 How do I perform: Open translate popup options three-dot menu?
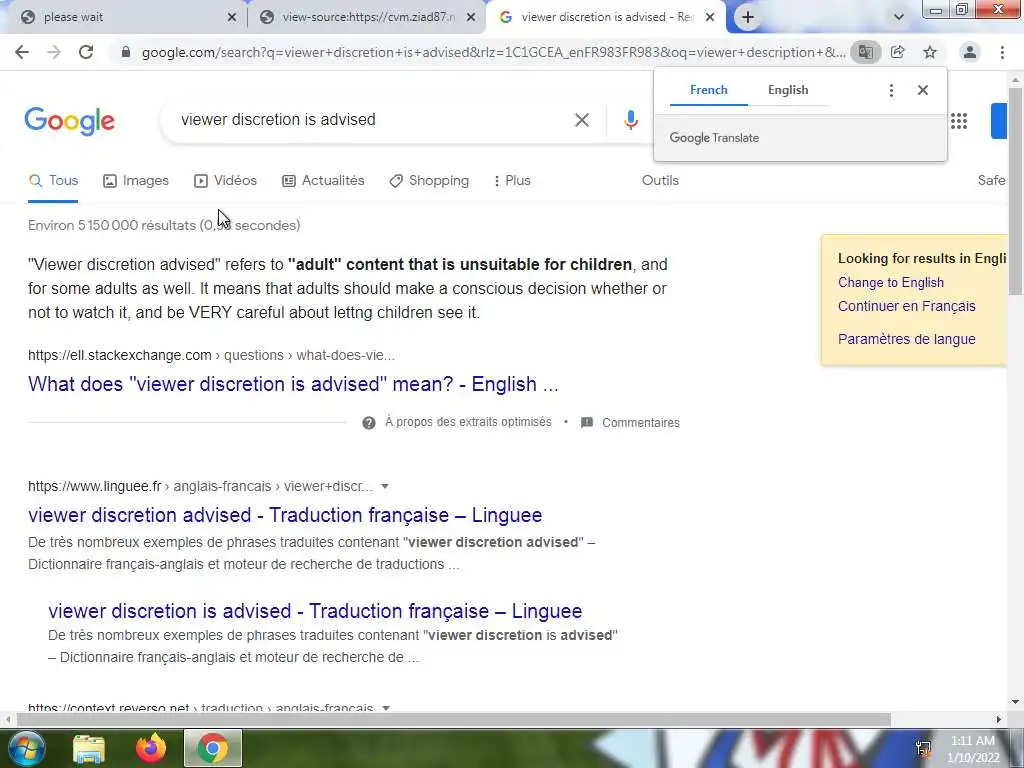point(891,90)
